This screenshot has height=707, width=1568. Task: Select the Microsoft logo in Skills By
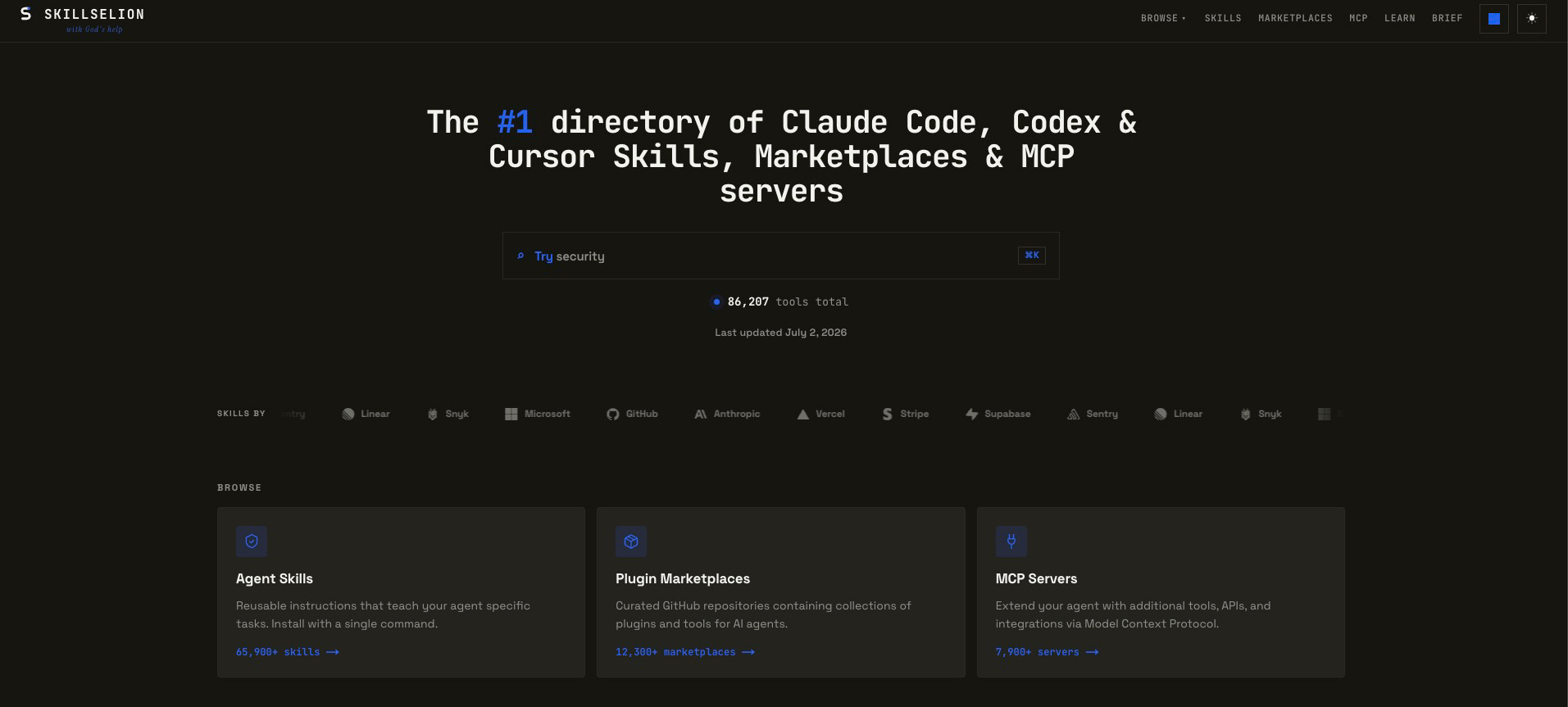[537, 414]
